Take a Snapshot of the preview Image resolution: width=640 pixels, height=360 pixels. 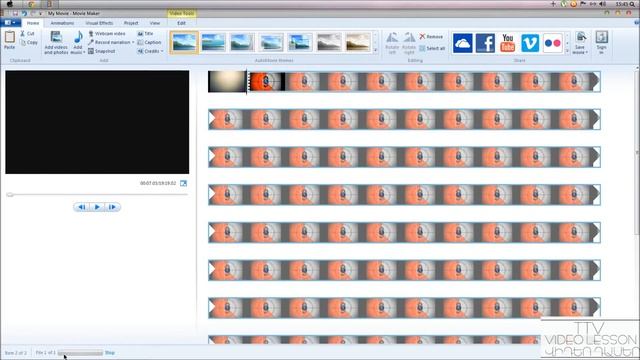click(102, 51)
